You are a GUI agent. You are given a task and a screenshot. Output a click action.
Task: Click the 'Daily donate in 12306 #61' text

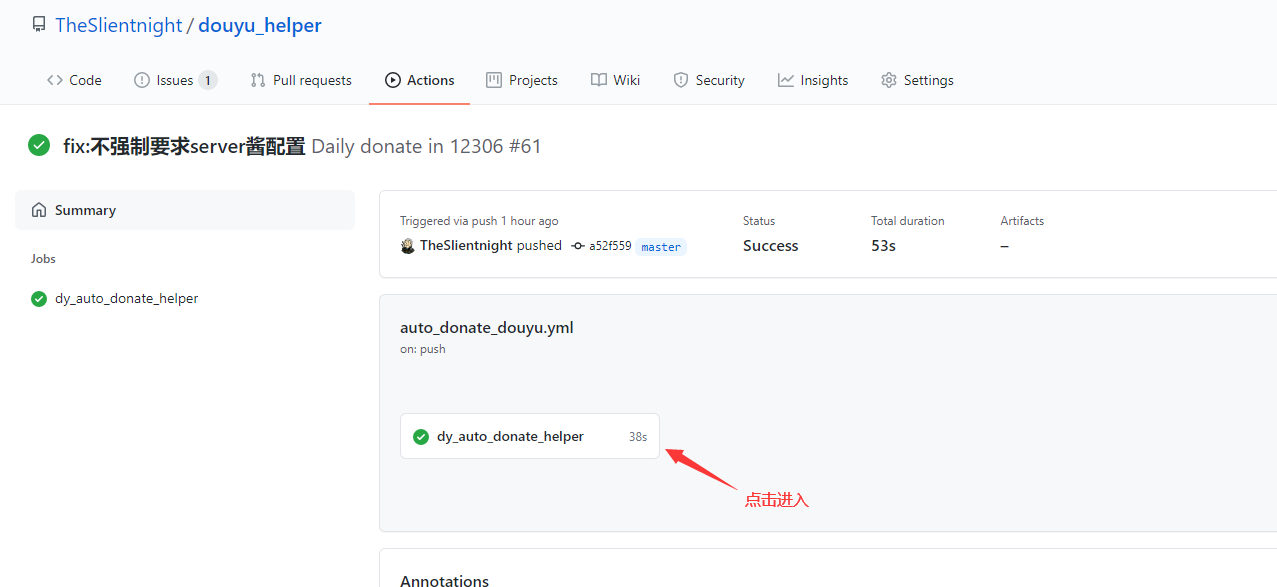click(x=426, y=146)
